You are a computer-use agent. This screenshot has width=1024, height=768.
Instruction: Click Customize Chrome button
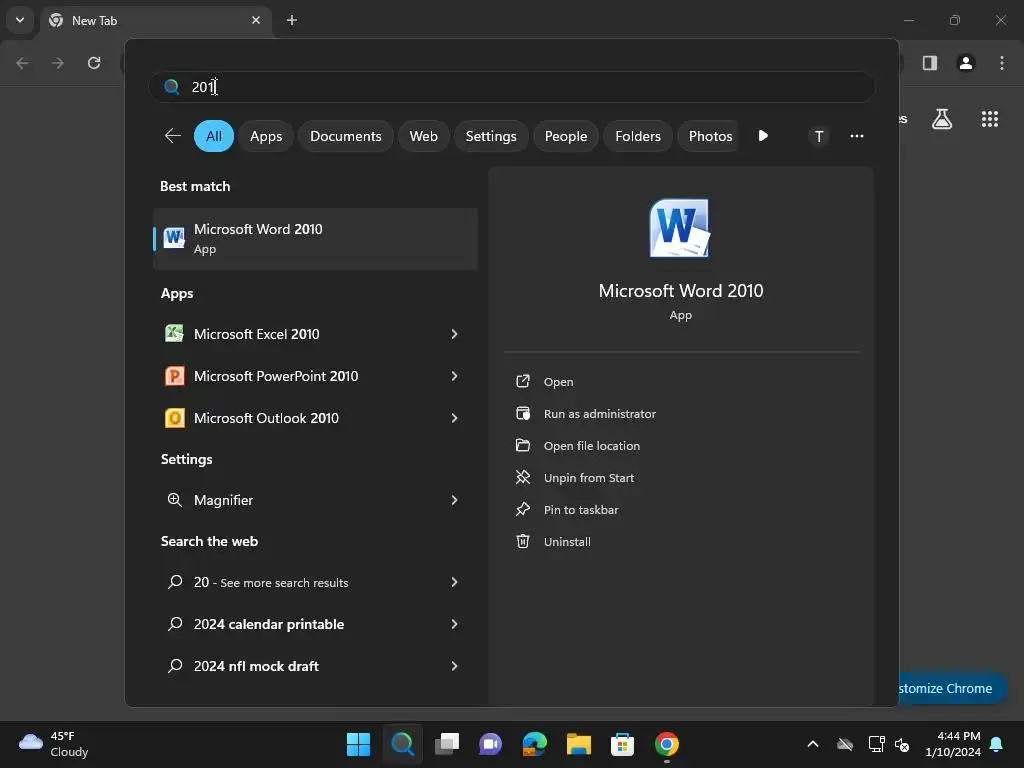(x=952, y=688)
